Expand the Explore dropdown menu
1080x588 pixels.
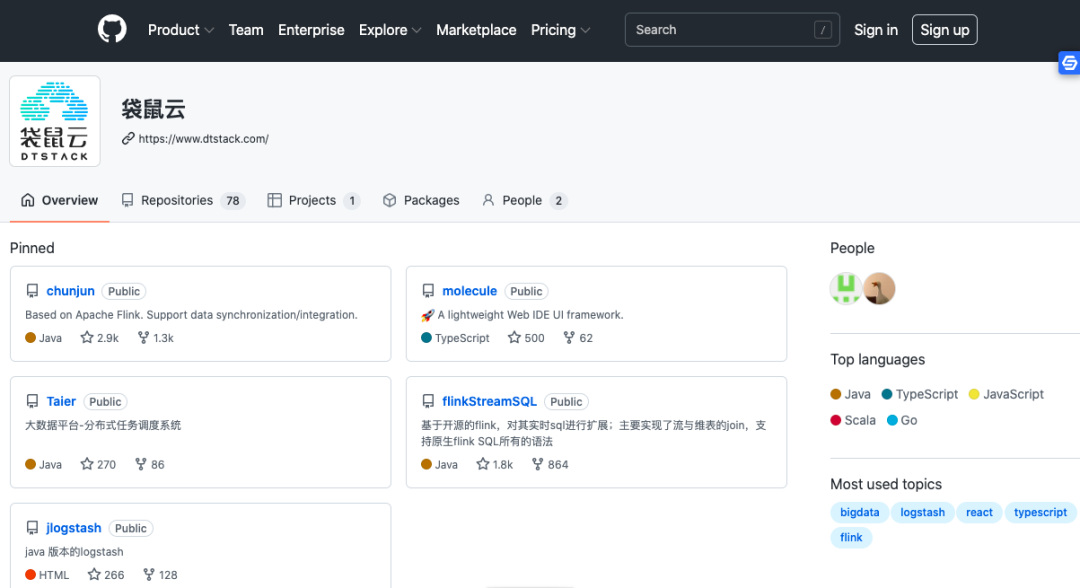pyautogui.click(x=390, y=30)
